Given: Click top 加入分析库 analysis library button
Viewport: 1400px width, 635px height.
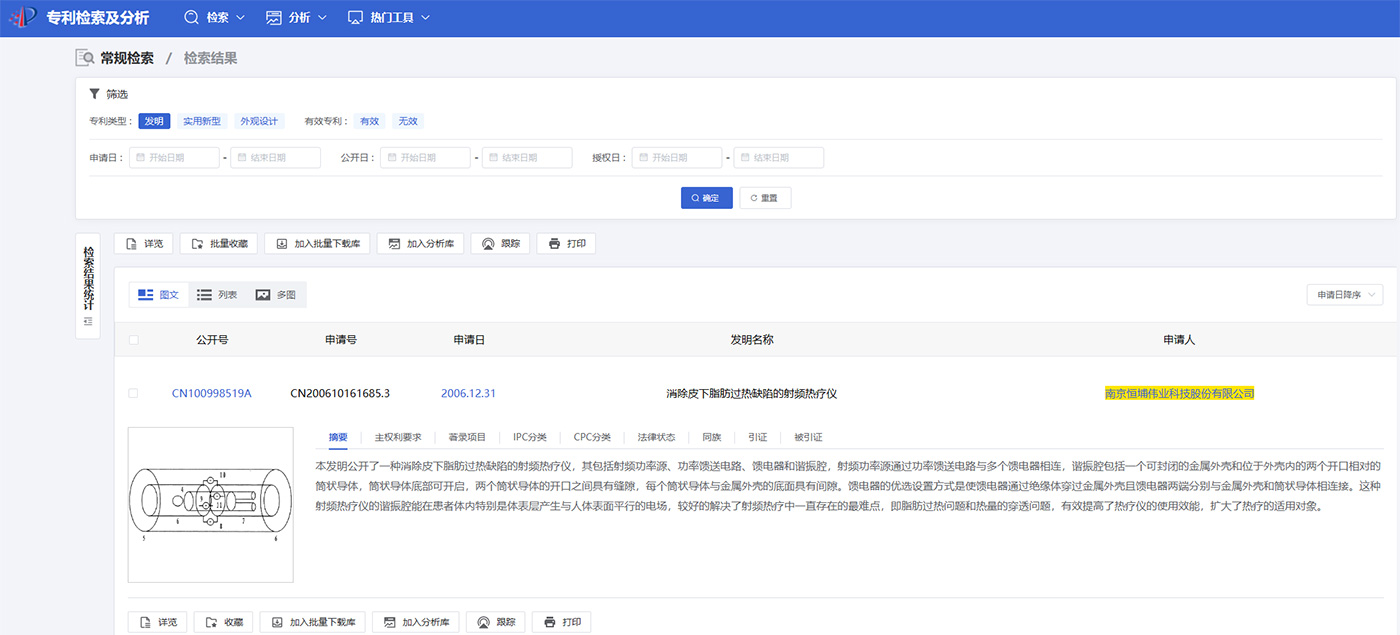Looking at the screenshot, I should (x=420, y=244).
